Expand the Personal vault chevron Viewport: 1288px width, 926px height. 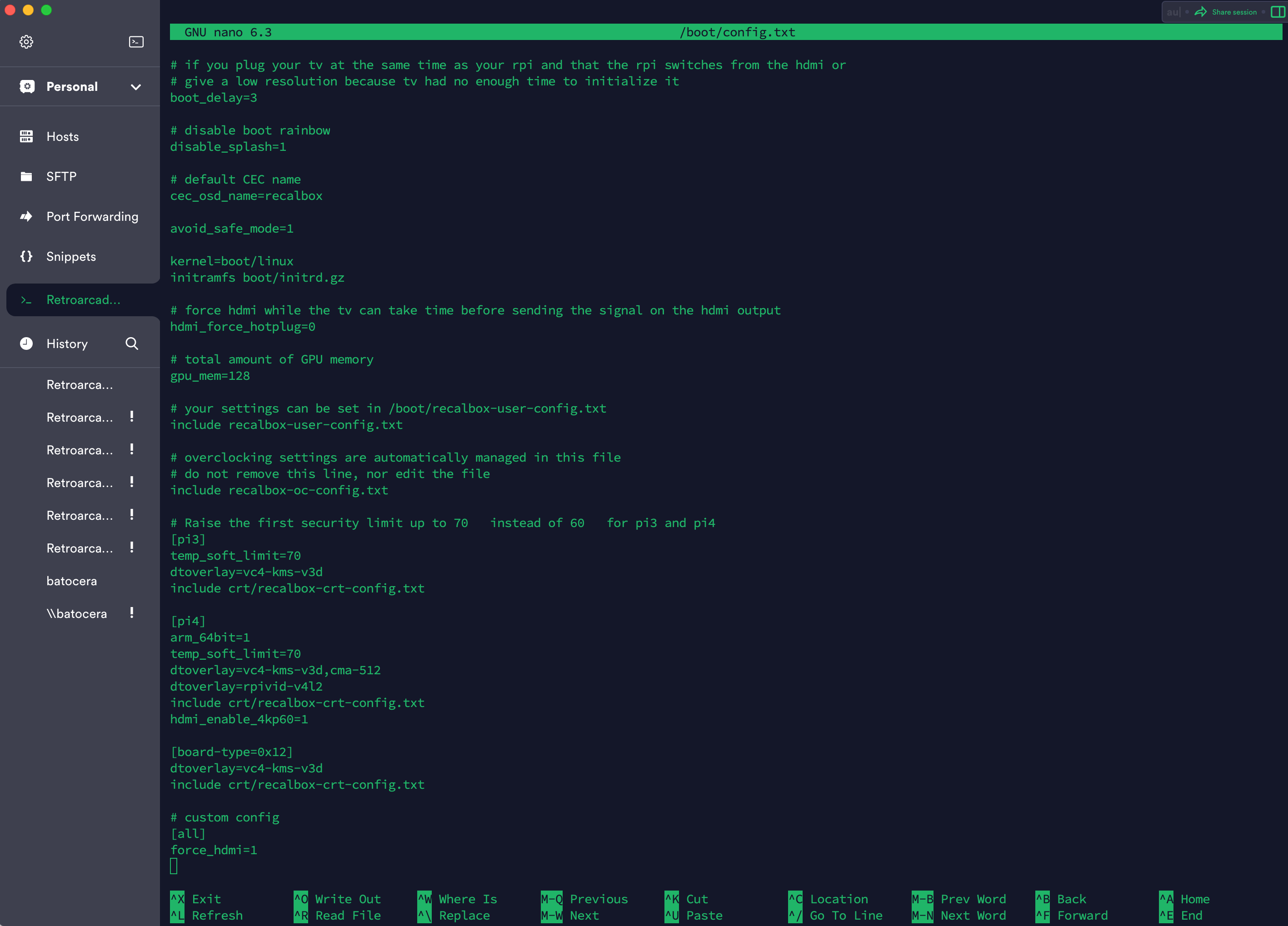point(136,87)
